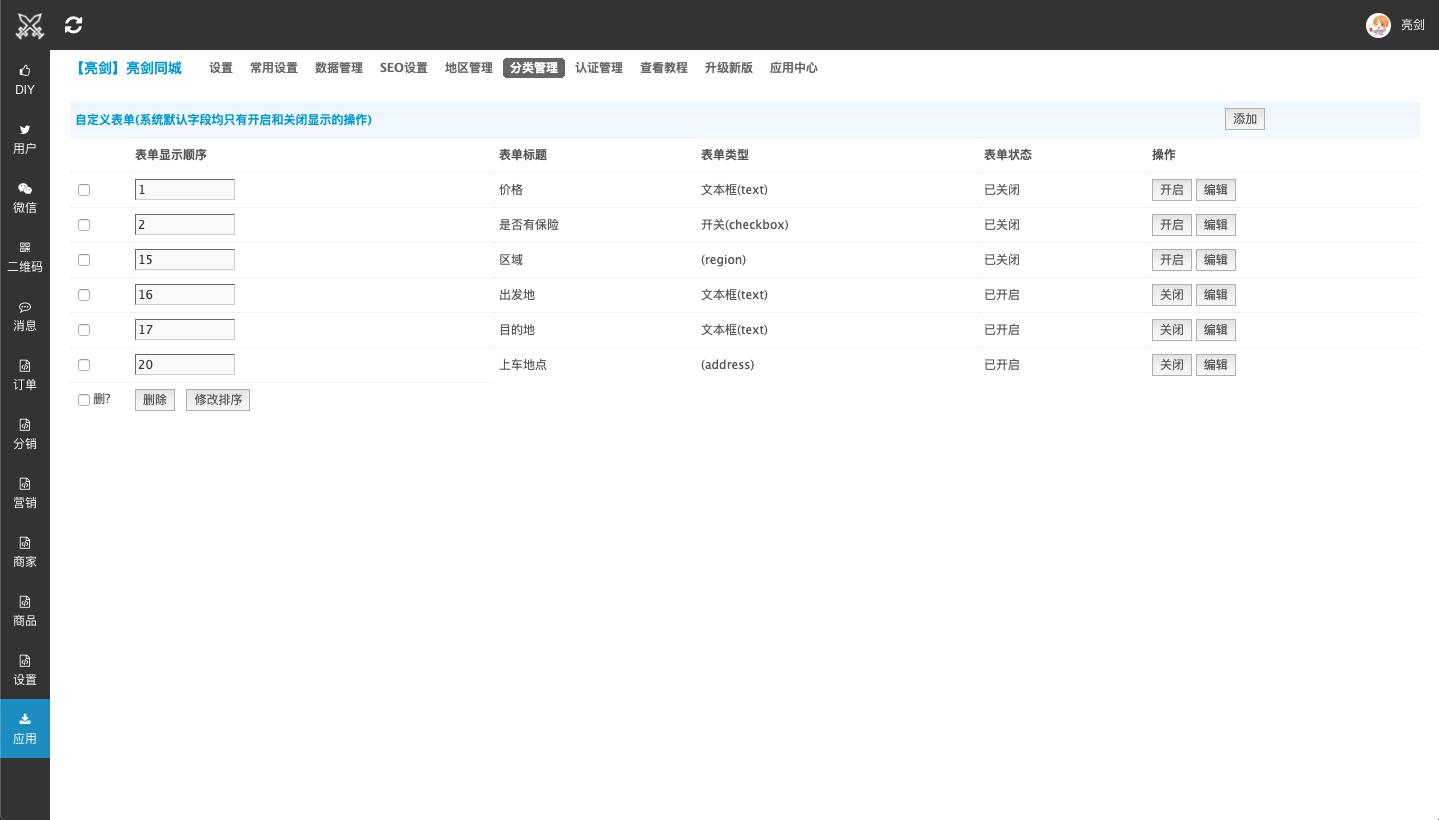Click 关闭 for the 目的地 row
Image resolution: width=1439 pixels, height=820 pixels.
tap(1172, 330)
